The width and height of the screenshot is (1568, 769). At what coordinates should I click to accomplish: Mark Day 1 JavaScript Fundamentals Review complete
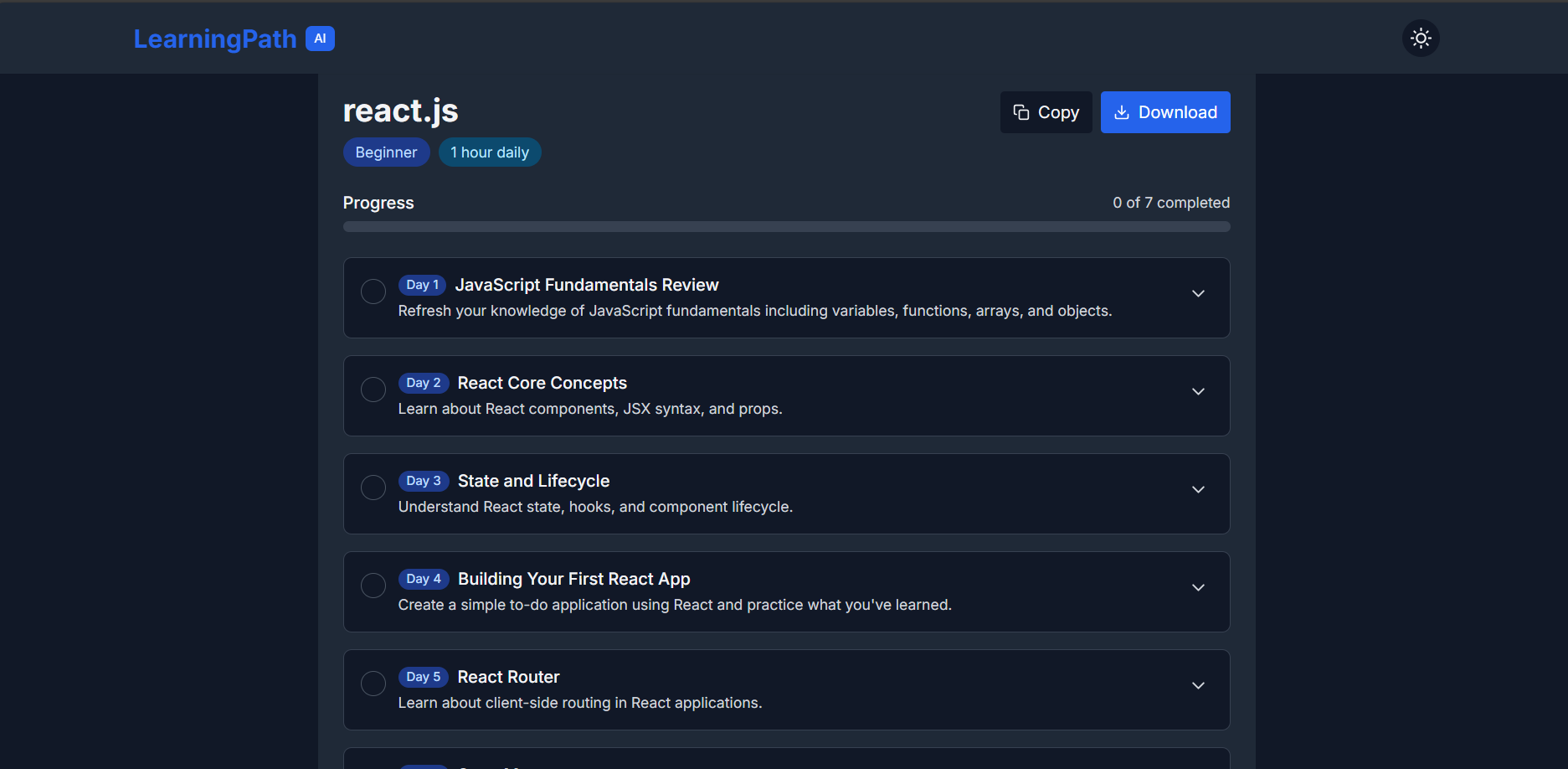[x=373, y=292]
